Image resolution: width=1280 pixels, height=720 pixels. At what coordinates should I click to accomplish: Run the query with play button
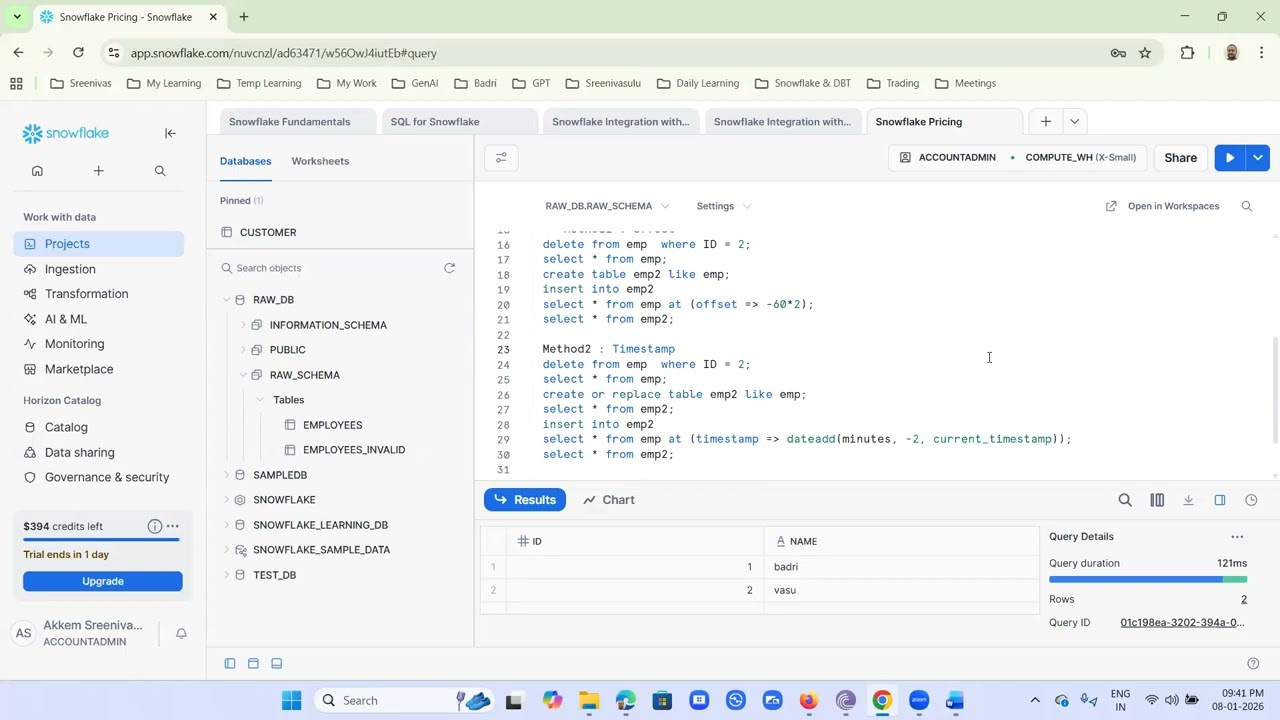pyautogui.click(x=1230, y=157)
